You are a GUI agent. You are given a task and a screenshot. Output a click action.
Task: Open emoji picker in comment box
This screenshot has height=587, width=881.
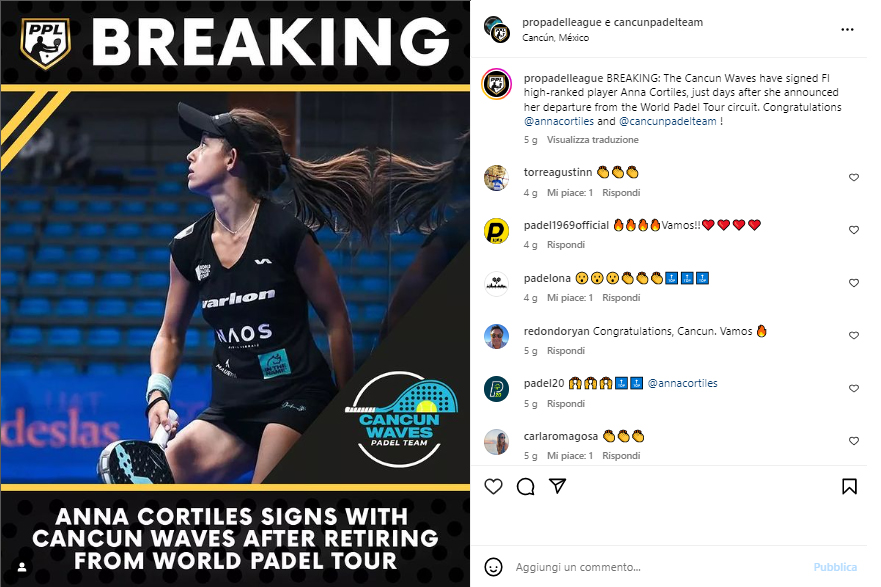pos(493,567)
